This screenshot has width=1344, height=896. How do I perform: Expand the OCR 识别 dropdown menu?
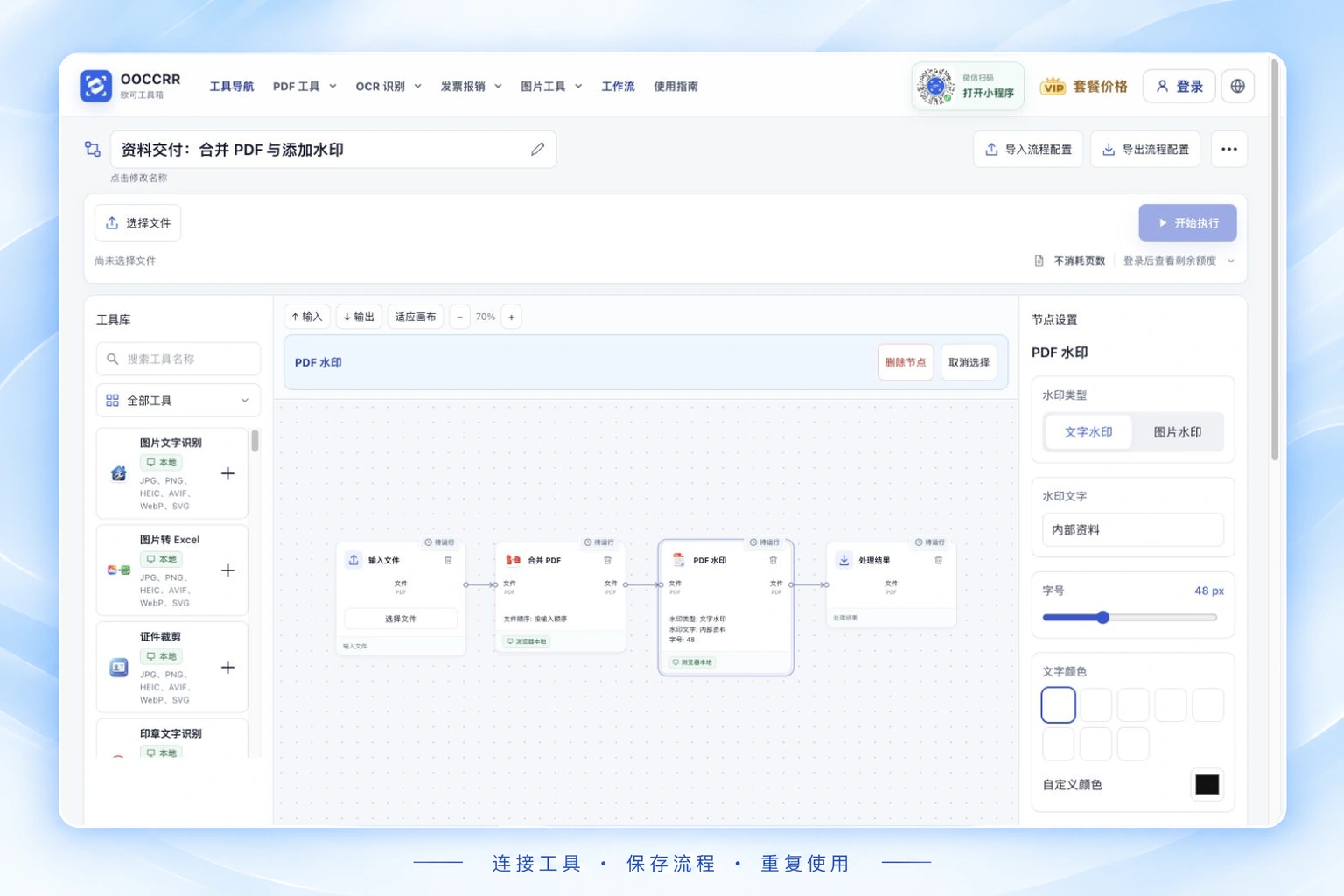[x=388, y=87]
